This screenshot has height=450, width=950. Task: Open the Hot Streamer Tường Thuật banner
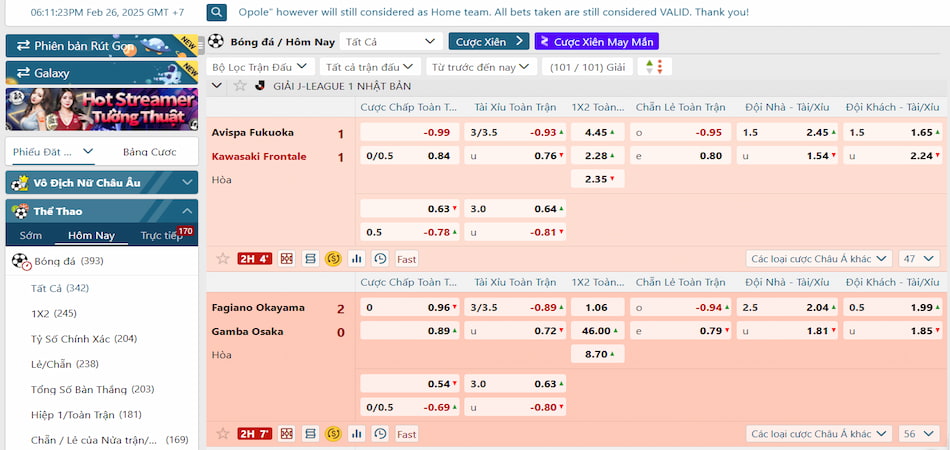101,110
